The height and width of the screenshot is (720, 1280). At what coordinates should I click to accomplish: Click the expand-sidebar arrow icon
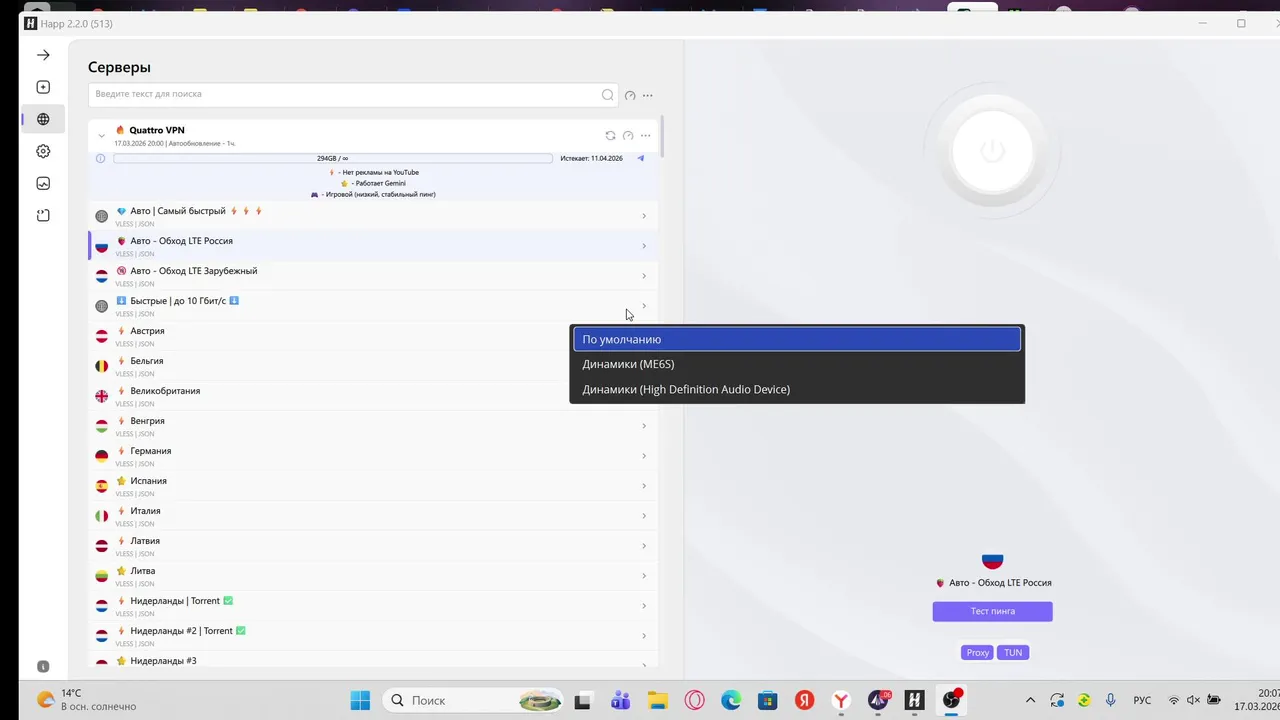pos(43,55)
